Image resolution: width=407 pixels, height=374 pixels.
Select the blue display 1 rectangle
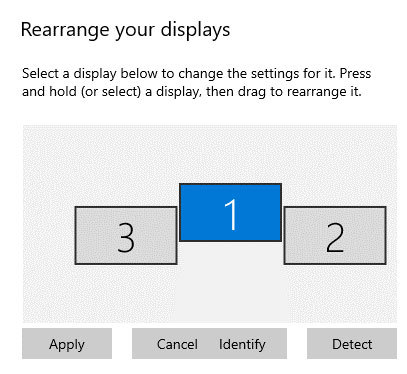click(230, 212)
